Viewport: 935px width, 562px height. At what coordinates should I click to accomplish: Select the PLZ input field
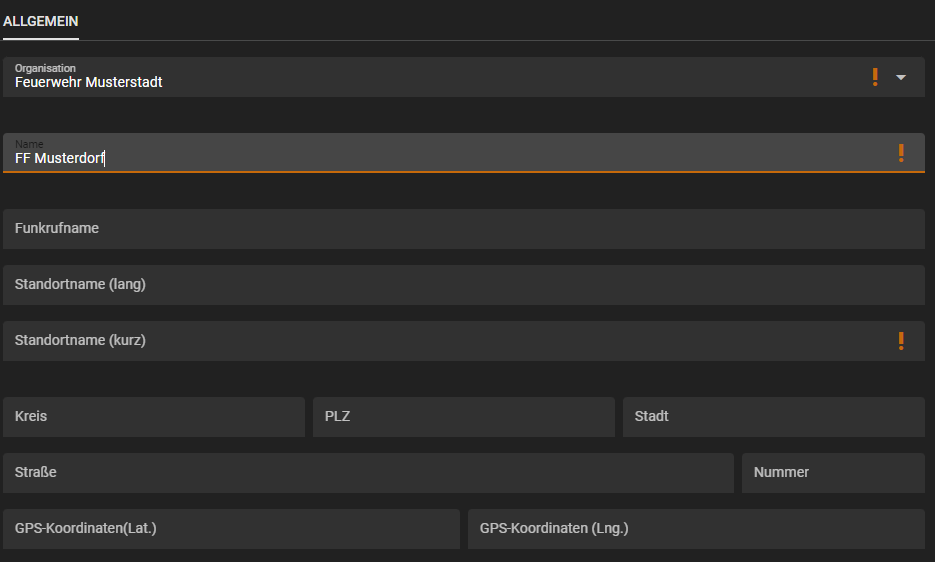463,417
